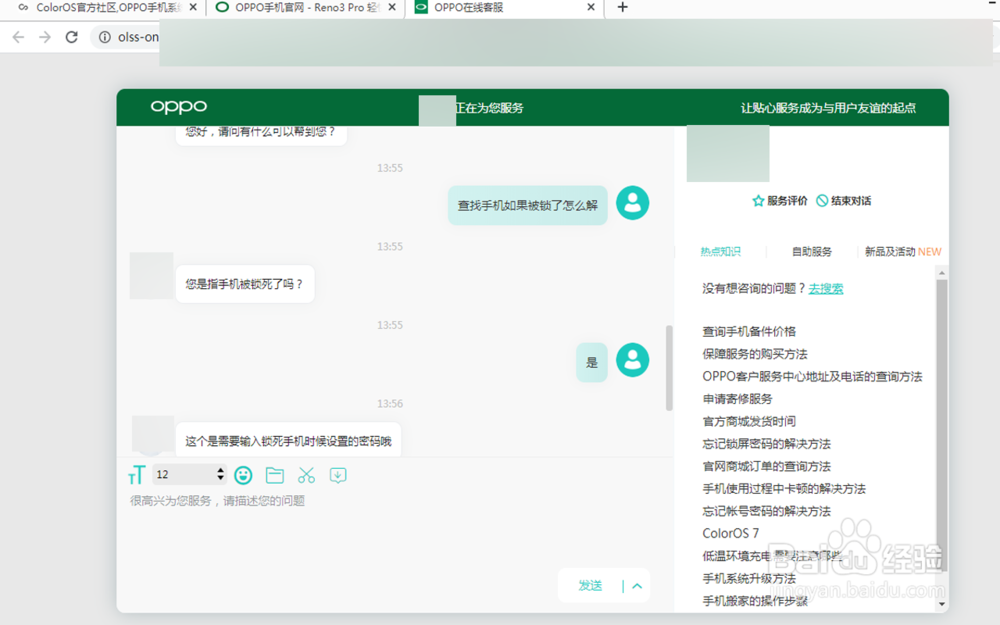Click the 发送 send button
The width and height of the screenshot is (1000, 625).
click(590, 585)
